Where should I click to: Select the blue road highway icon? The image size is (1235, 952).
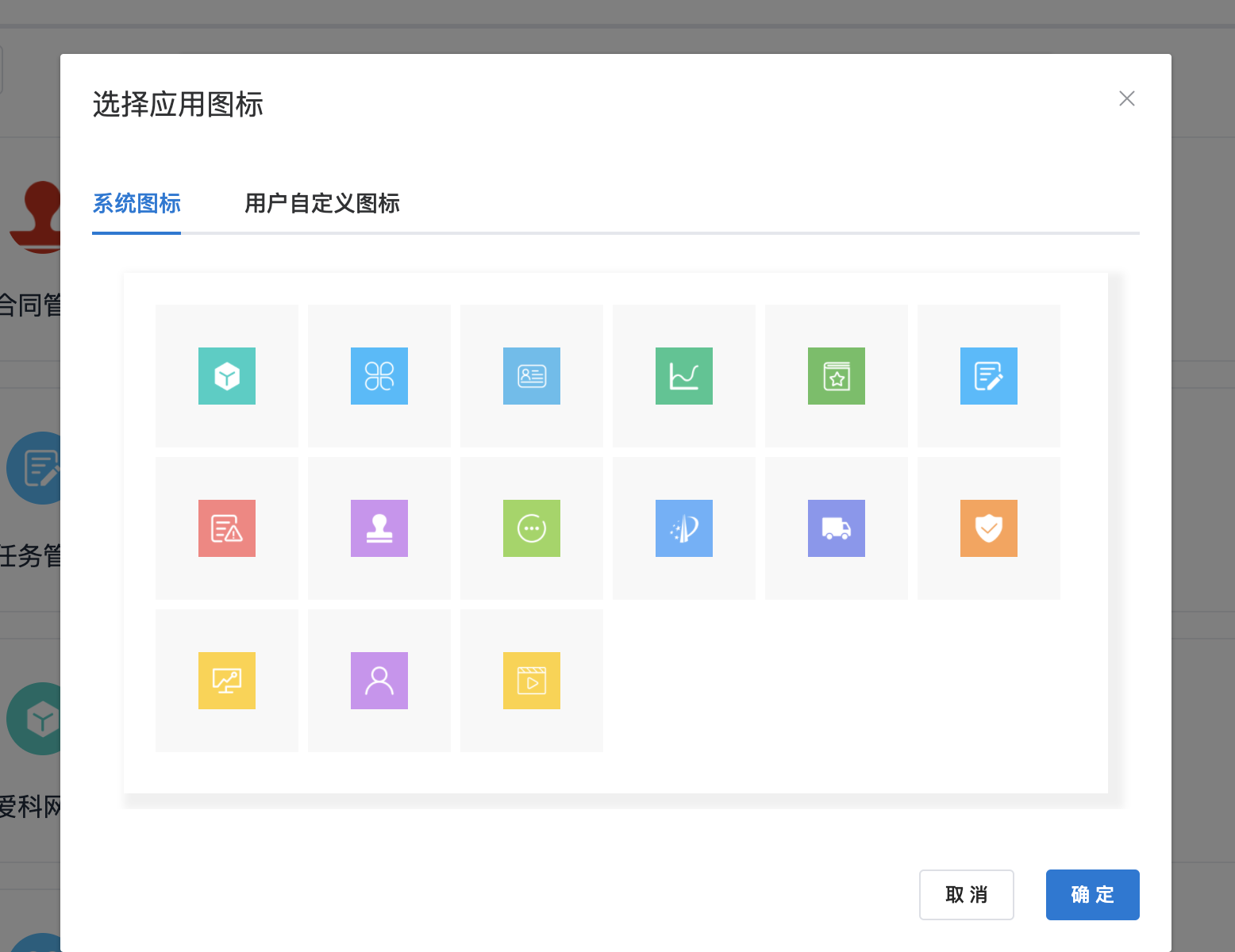click(684, 528)
